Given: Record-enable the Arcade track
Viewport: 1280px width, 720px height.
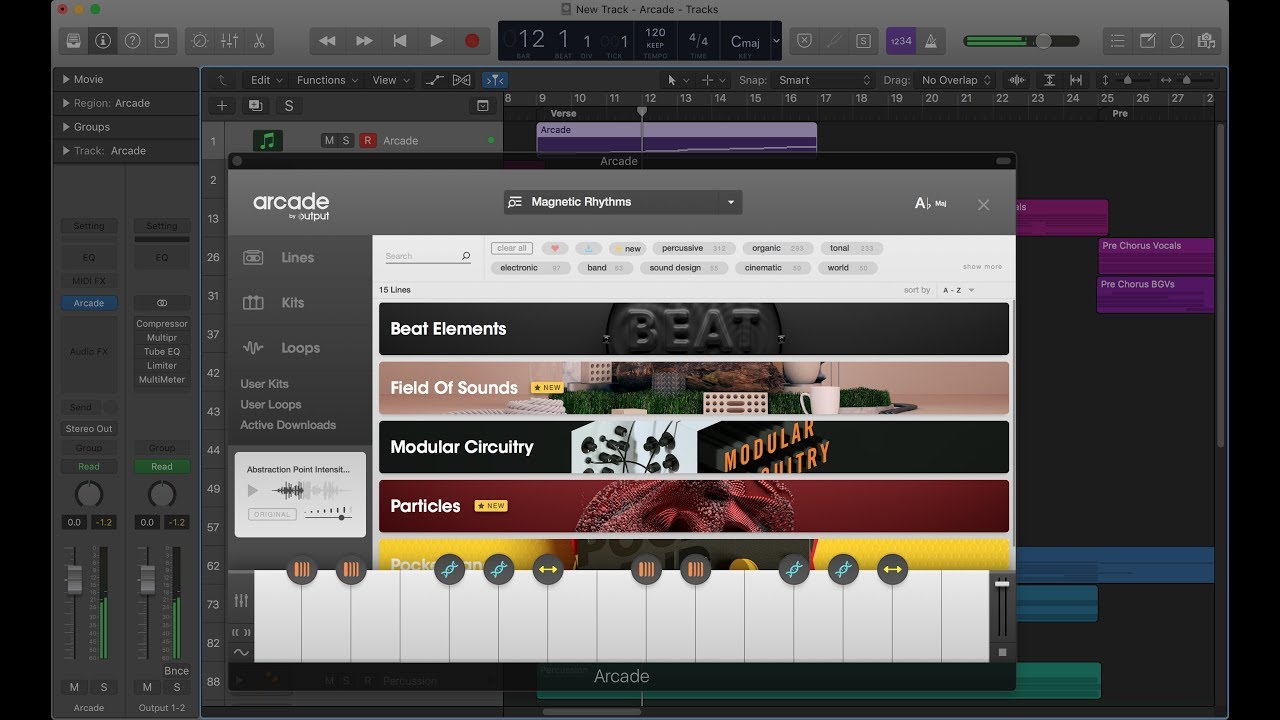Looking at the screenshot, I should pos(367,140).
